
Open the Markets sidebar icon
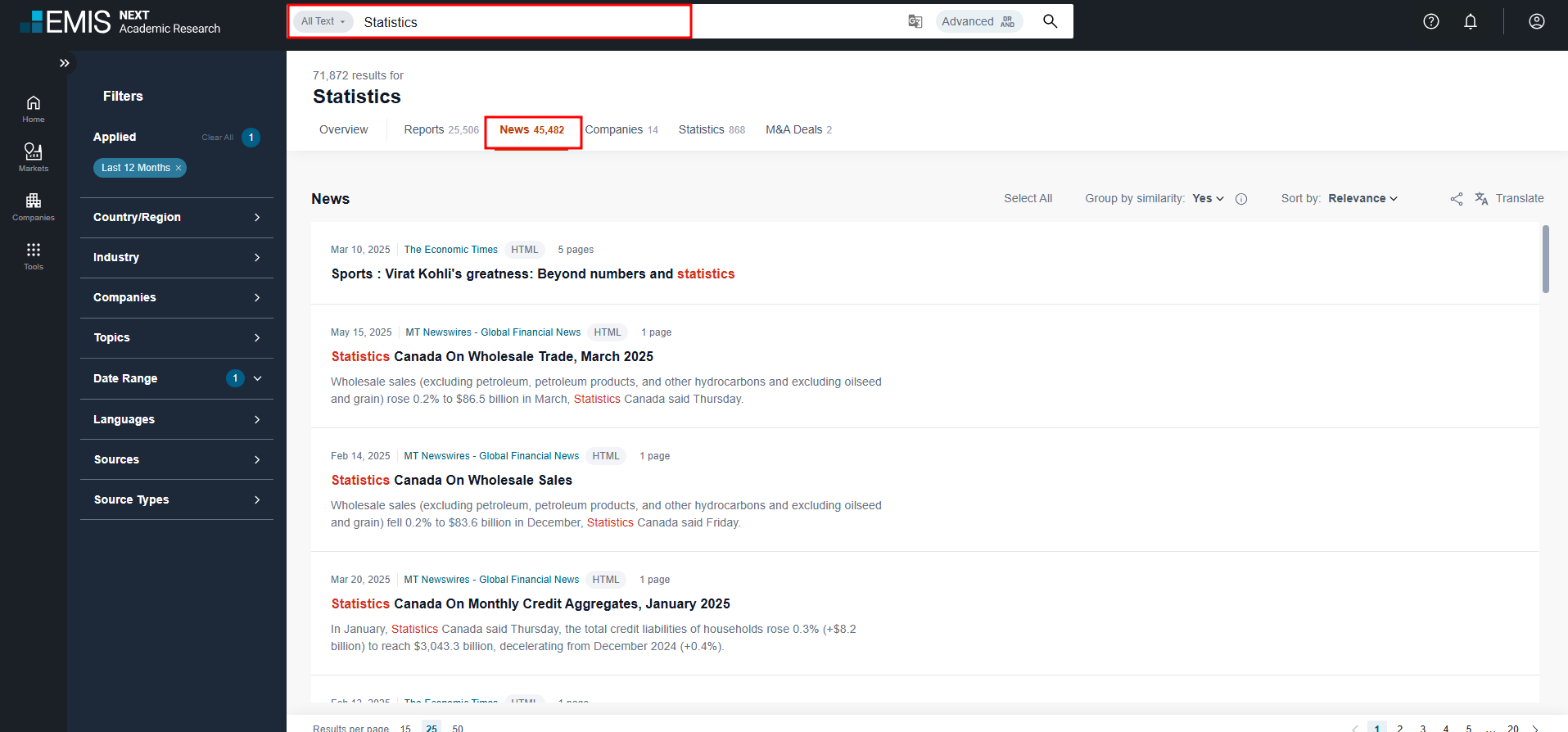(x=33, y=156)
